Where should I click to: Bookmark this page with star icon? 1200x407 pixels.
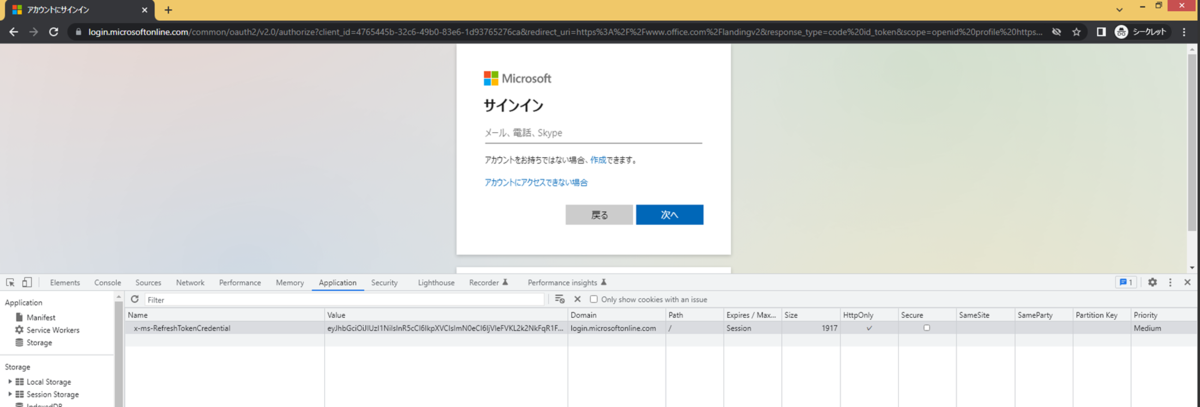pos(1076,32)
